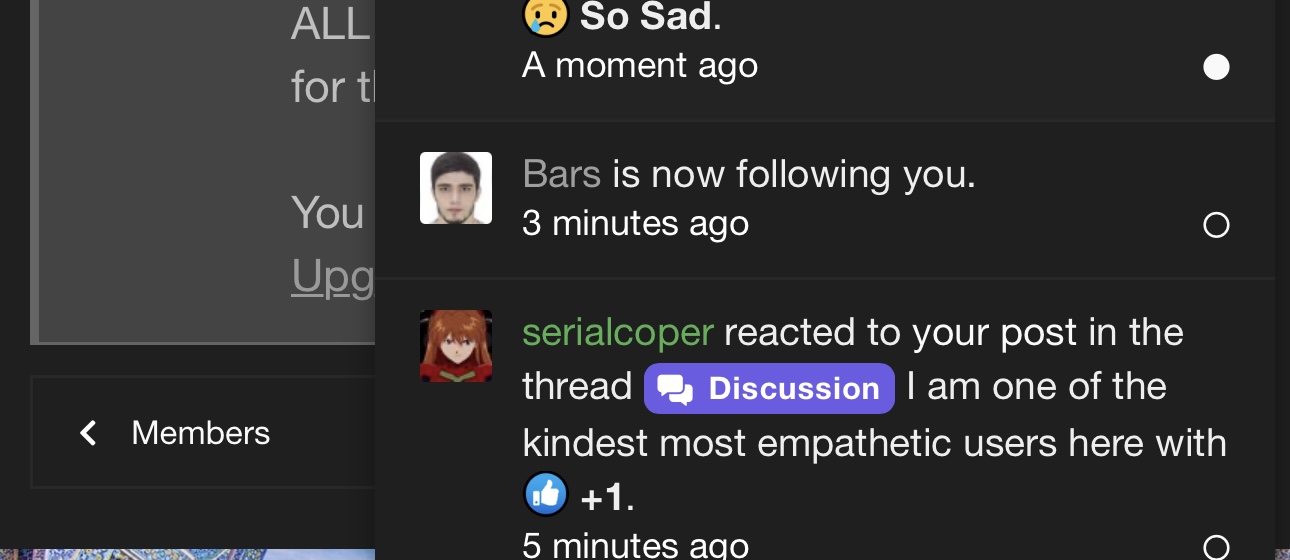Click the left chevron beside Members
Screen dimensions: 1290x560
tap(88, 433)
